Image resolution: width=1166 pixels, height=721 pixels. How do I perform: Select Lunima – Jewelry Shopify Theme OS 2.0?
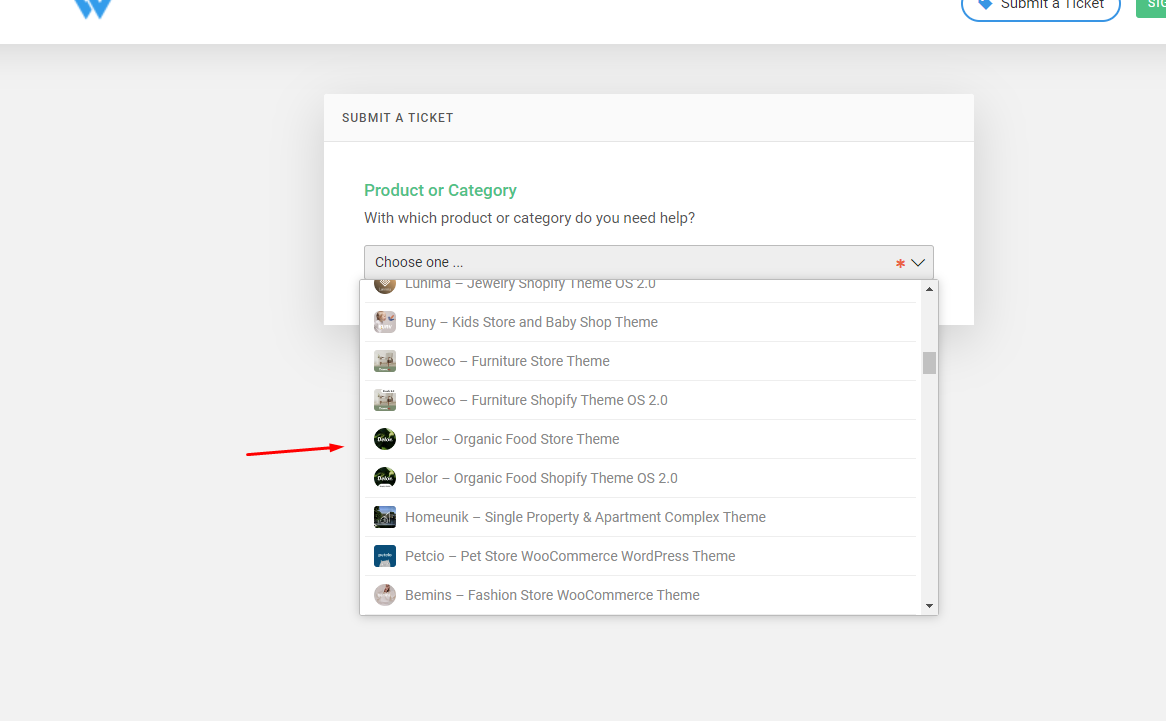tap(638, 291)
